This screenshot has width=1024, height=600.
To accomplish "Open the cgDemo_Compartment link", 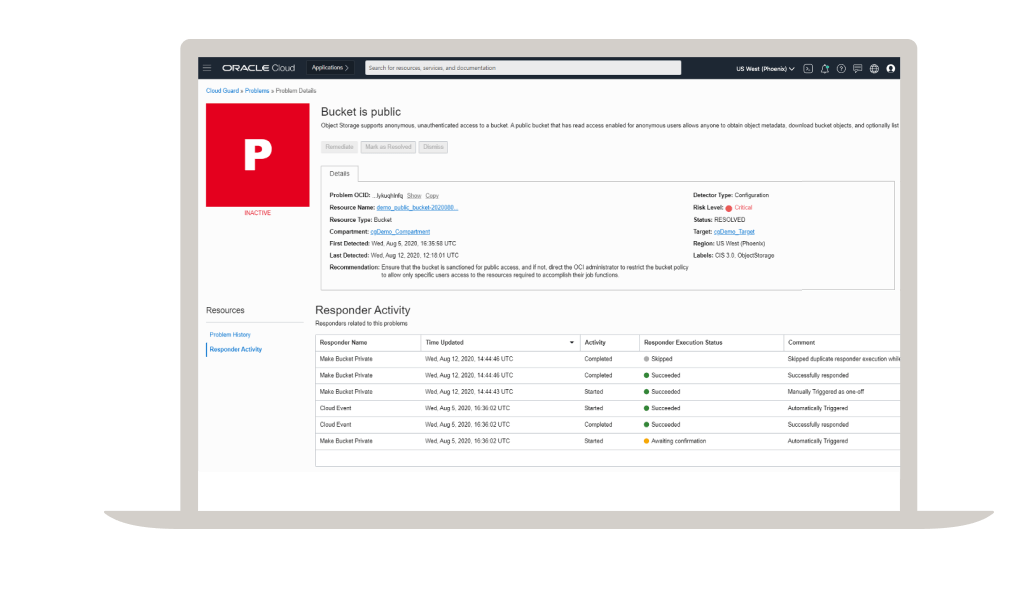I will [x=400, y=231].
